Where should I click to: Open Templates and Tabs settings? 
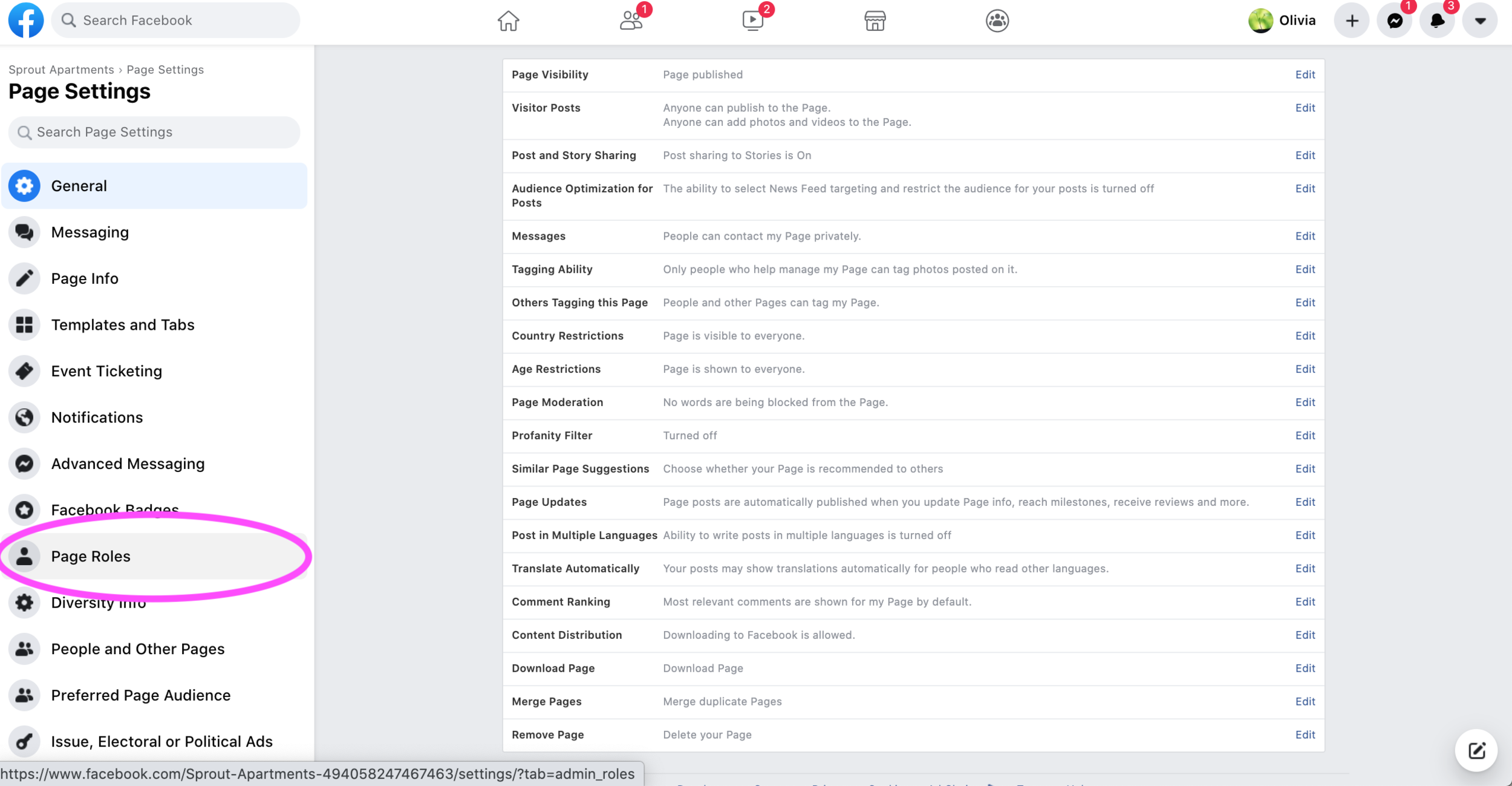(122, 325)
